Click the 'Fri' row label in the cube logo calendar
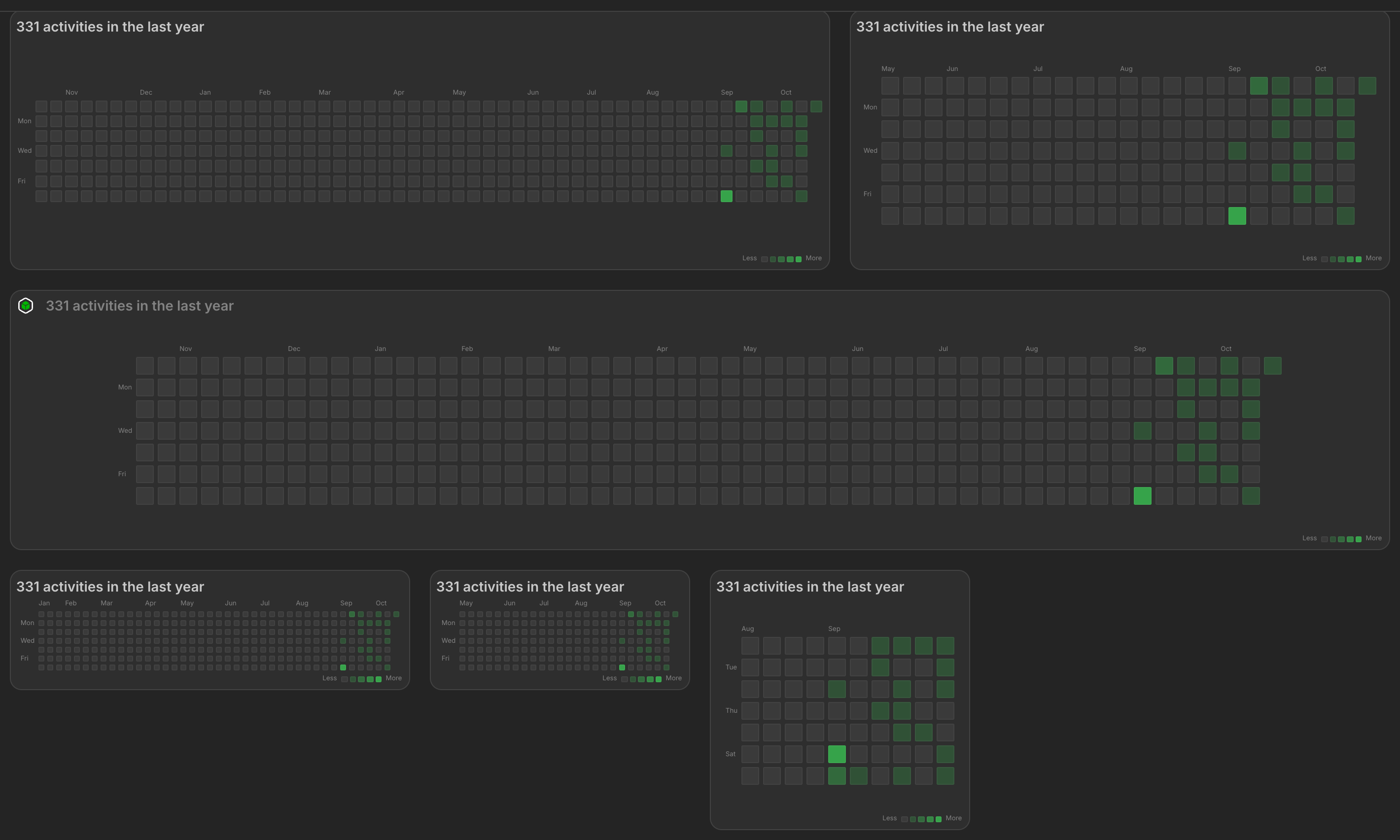 (122, 474)
